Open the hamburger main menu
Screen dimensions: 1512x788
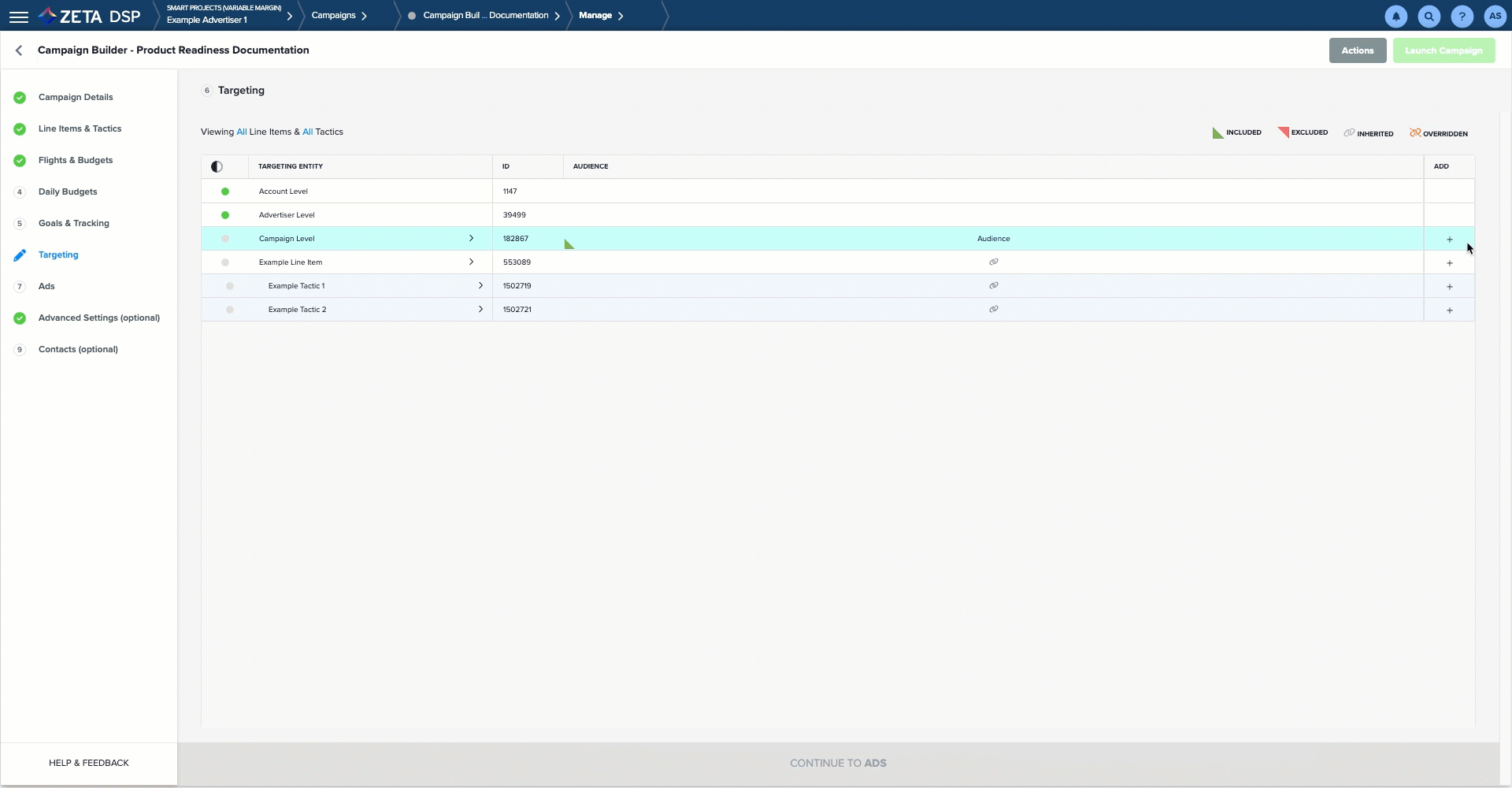(x=19, y=17)
